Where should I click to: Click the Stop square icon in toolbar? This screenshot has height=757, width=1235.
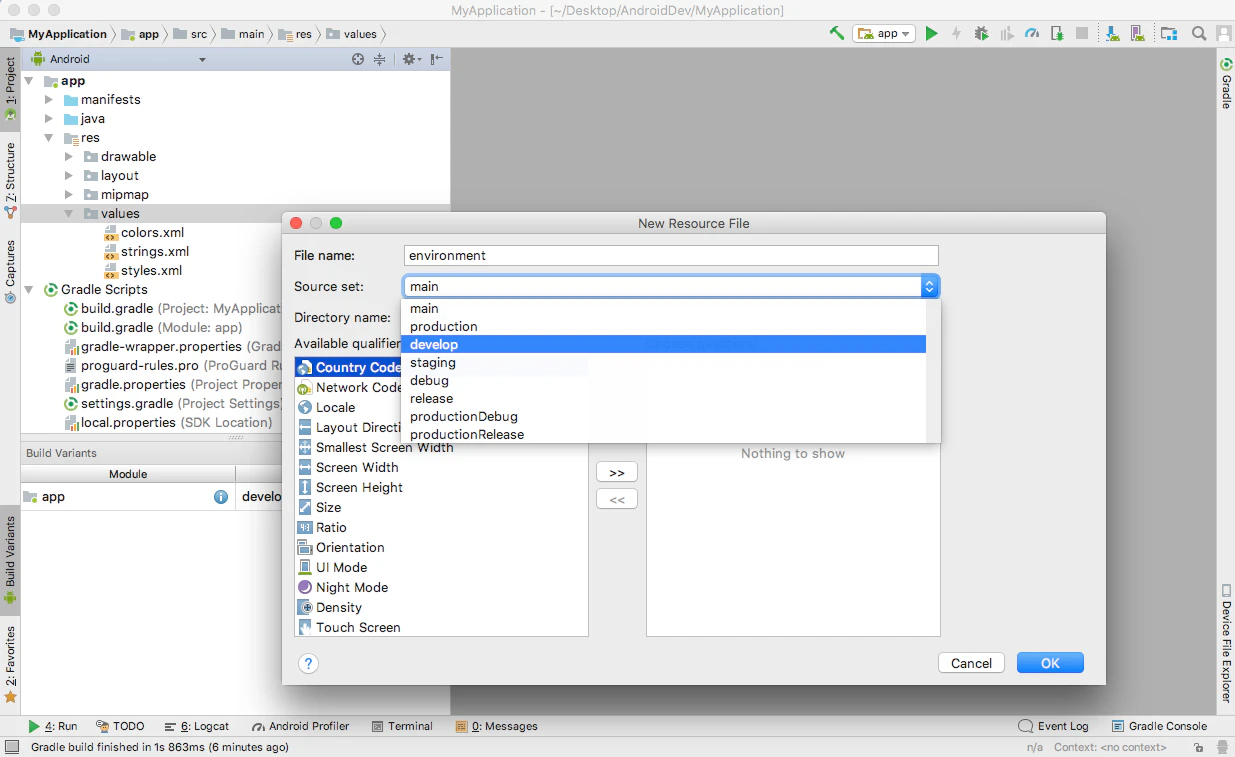pyautogui.click(x=1082, y=33)
